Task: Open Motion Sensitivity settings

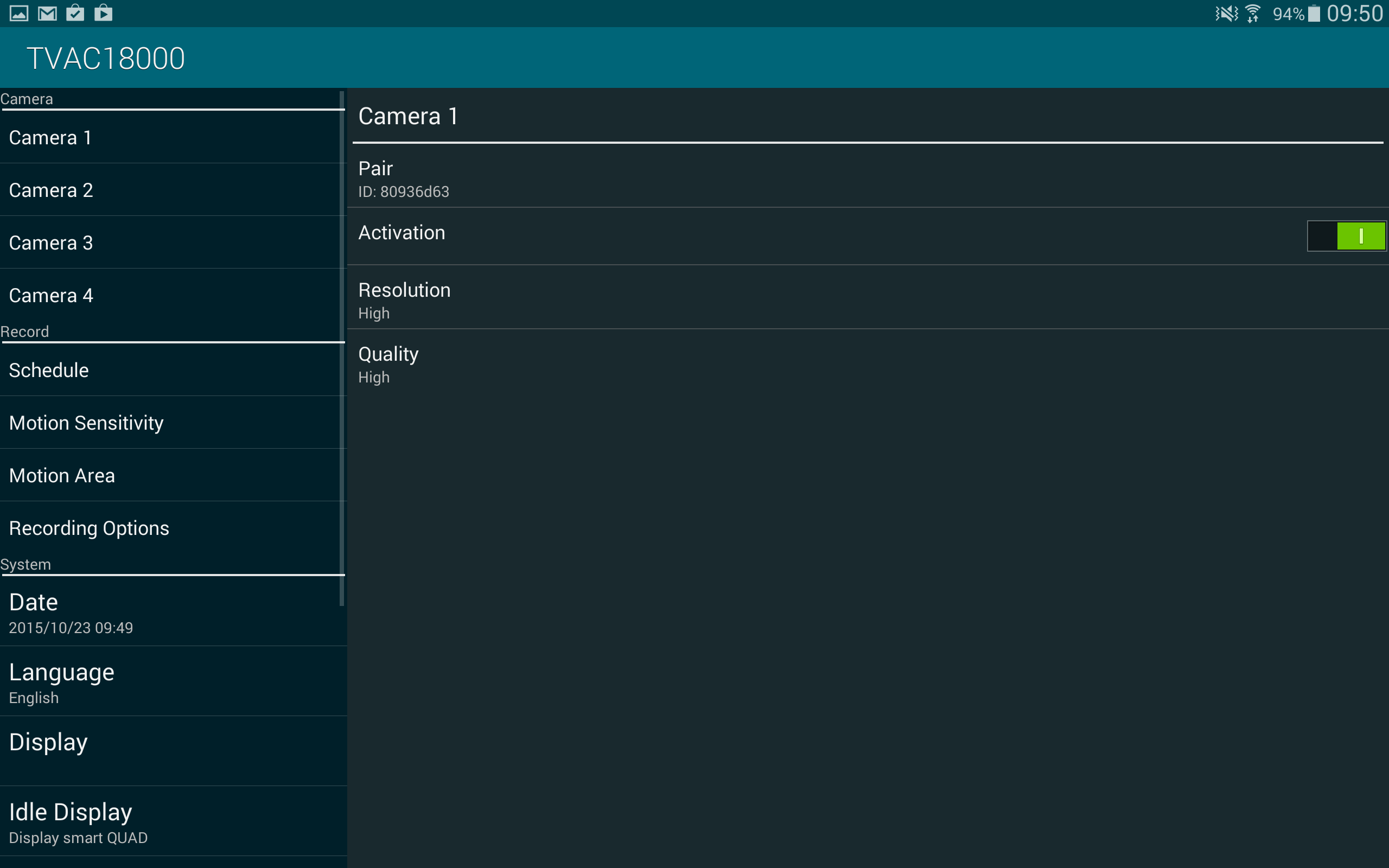Action: tap(173, 423)
